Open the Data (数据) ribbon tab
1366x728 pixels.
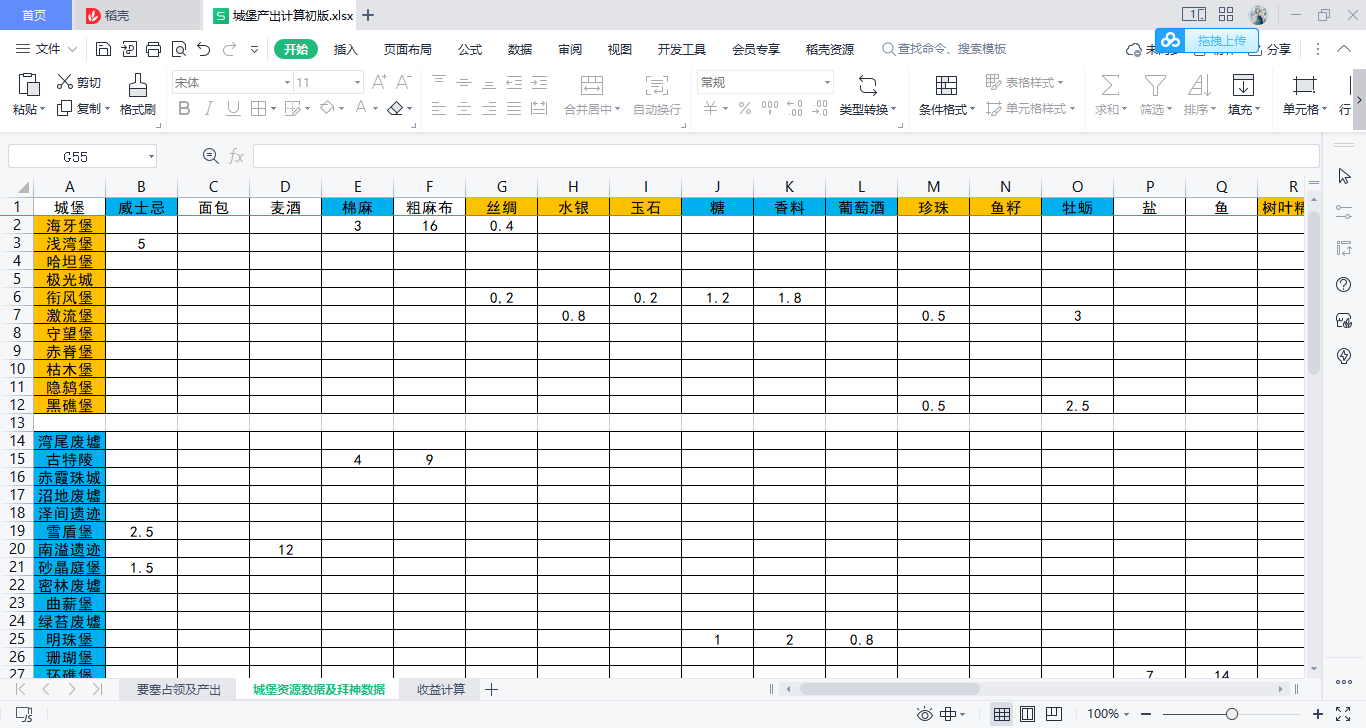coord(520,49)
